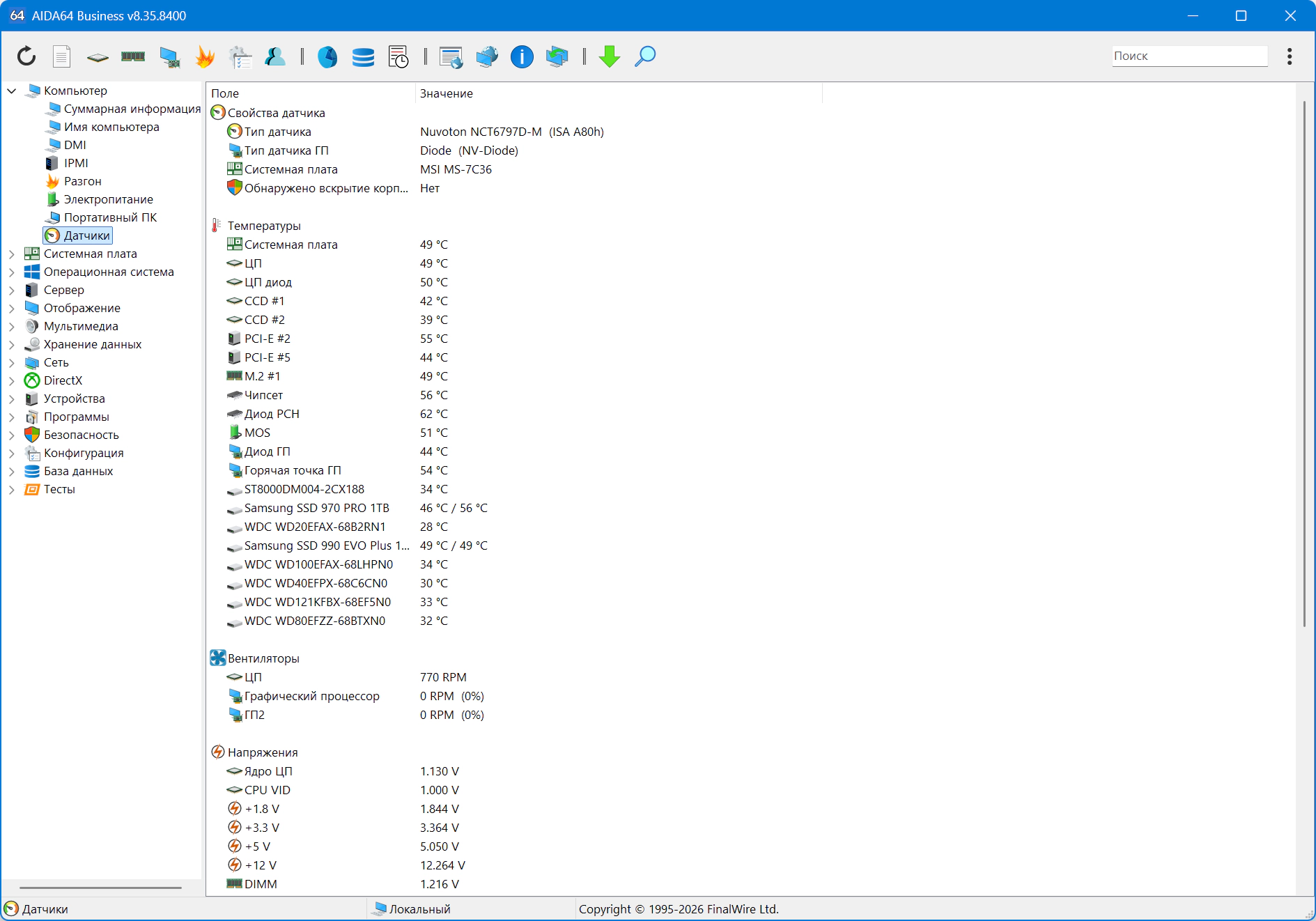This screenshot has height=921, width=1316.
Task: Click the 'Поле' column header
Action: 311,93
